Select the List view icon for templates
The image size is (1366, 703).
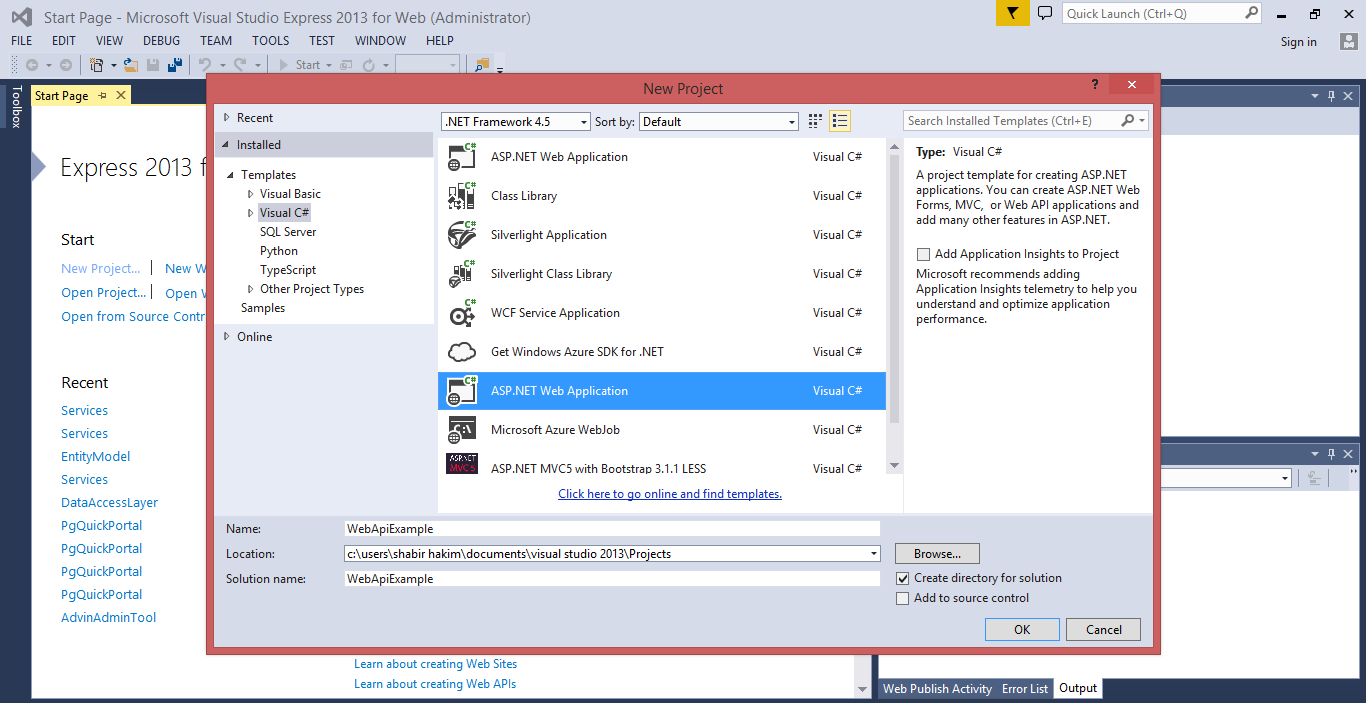839,120
